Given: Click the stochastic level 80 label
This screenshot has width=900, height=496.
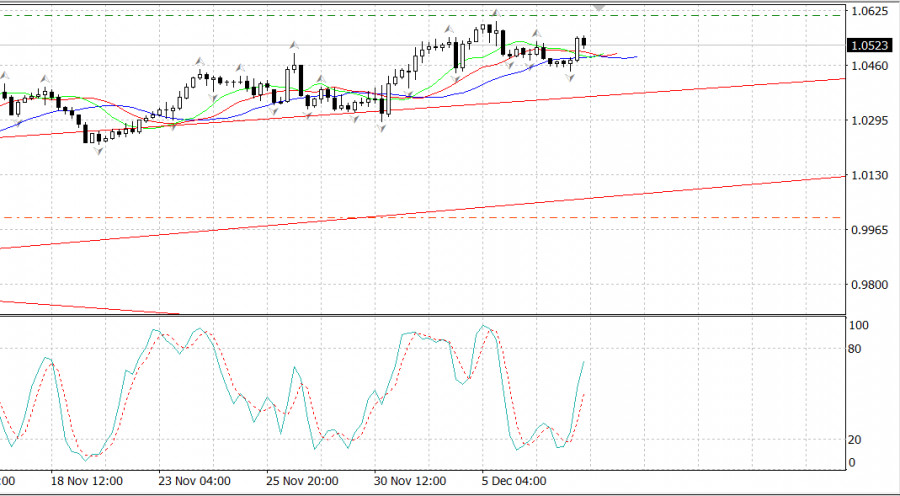Looking at the screenshot, I should tap(856, 350).
